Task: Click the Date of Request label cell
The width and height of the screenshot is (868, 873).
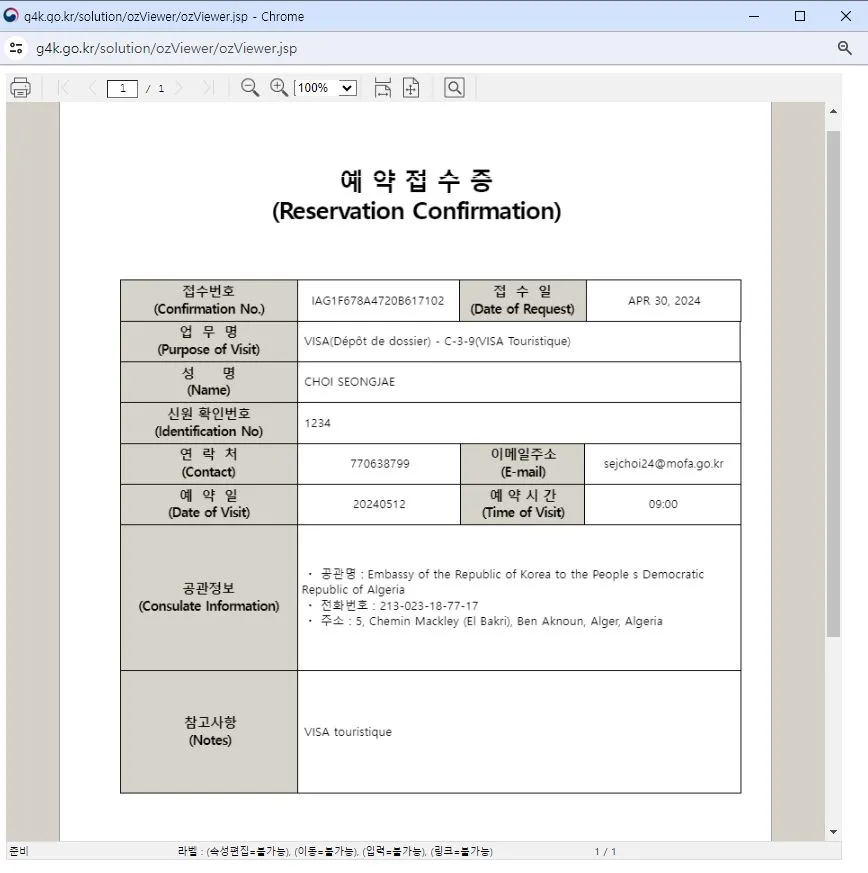Action: coord(522,301)
